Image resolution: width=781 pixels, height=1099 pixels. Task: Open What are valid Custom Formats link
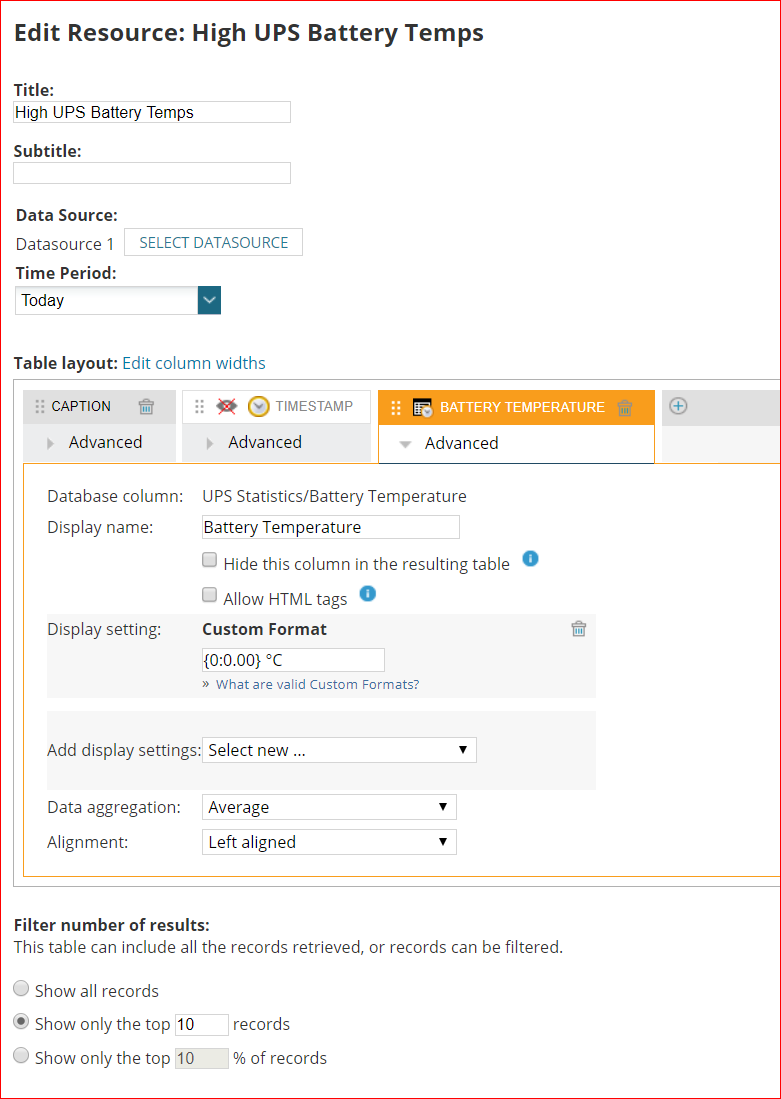click(318, 684)
